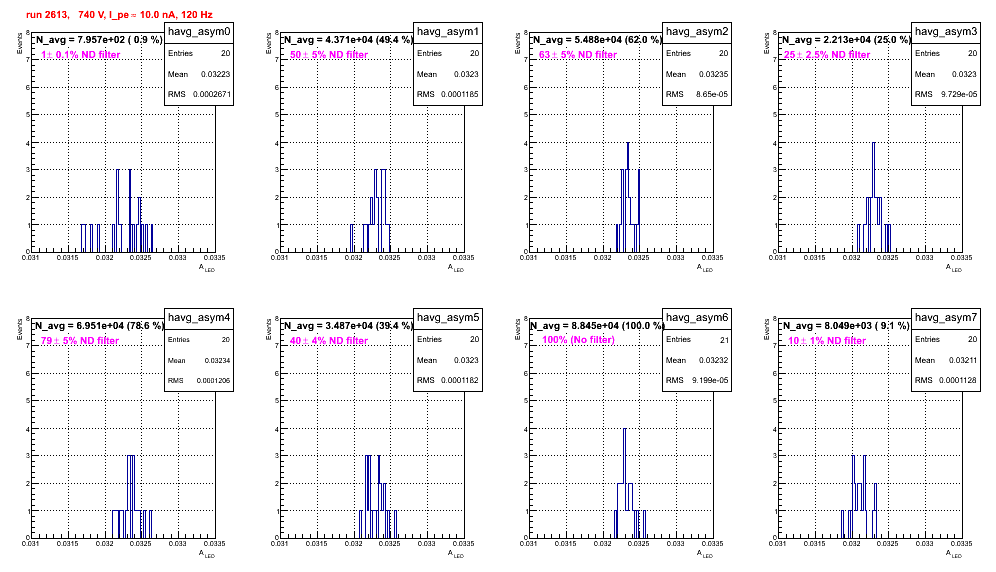Select the havg_asym2 stats box title
This screenshot has height=572, width=996.
(x=697, y=31)
